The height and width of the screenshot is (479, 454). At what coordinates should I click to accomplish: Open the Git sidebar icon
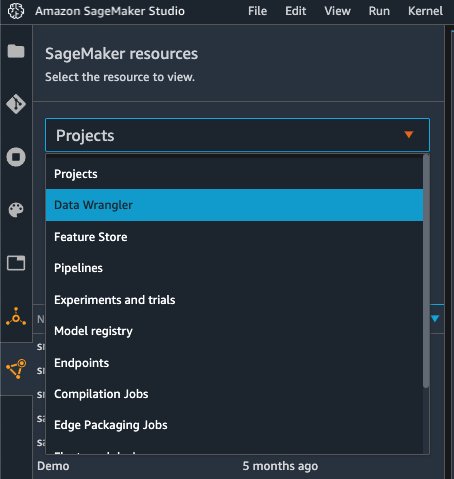tap(16, 104)
